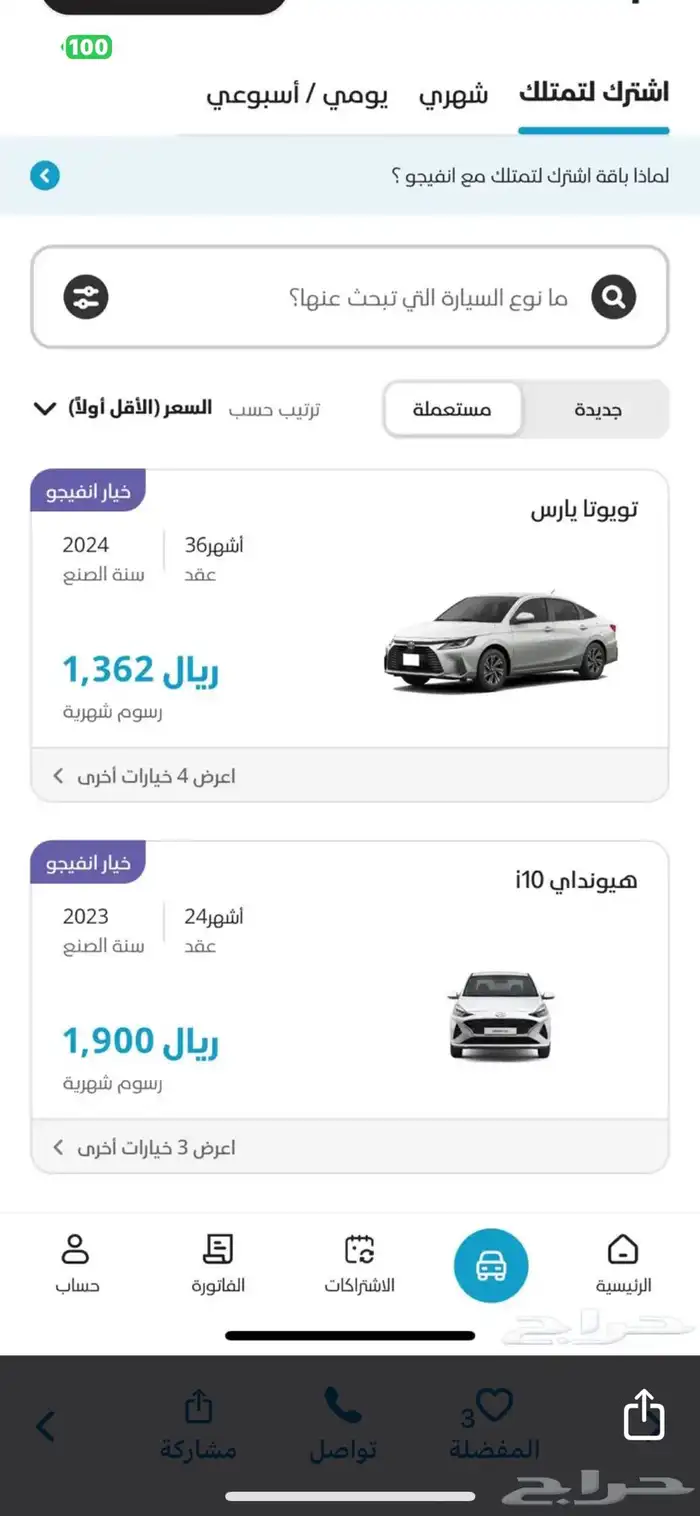
Task: Tap the Toyota Yaris car image
Action: click(501, 640)
